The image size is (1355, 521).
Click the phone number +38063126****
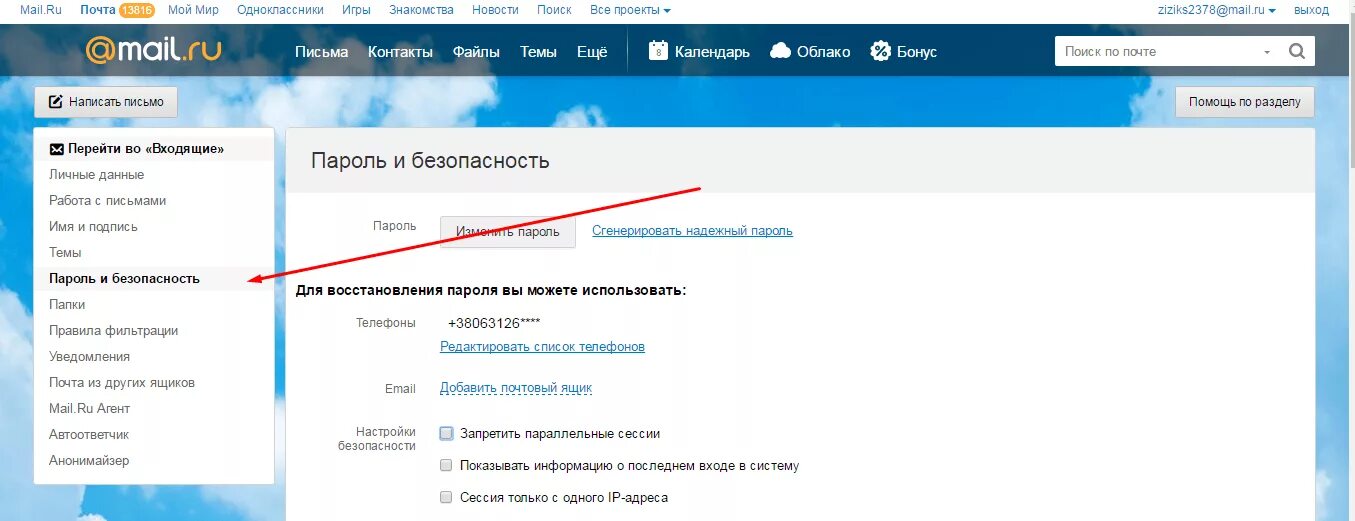click(495, 323)
